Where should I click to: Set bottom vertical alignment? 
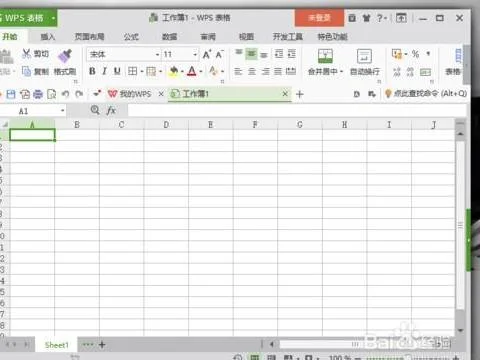(264, 54)
